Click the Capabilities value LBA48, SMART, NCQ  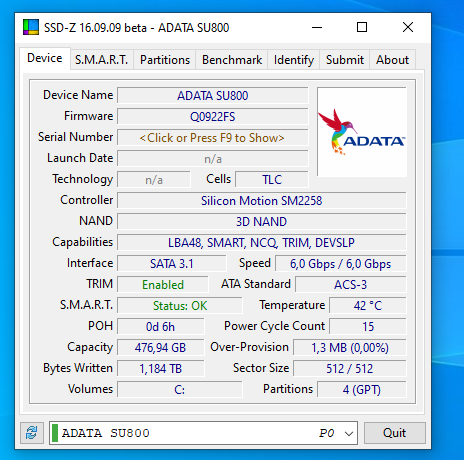(262, 243)
